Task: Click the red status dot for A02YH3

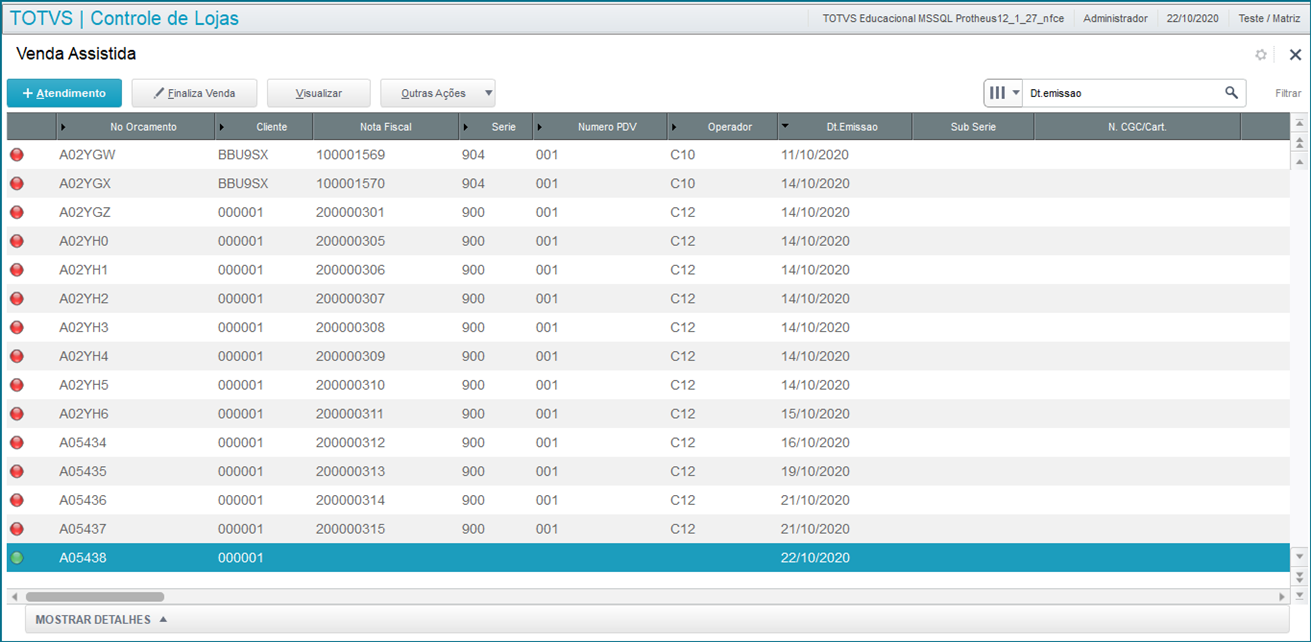Action: pyautogui.click(x=17, y=327)
